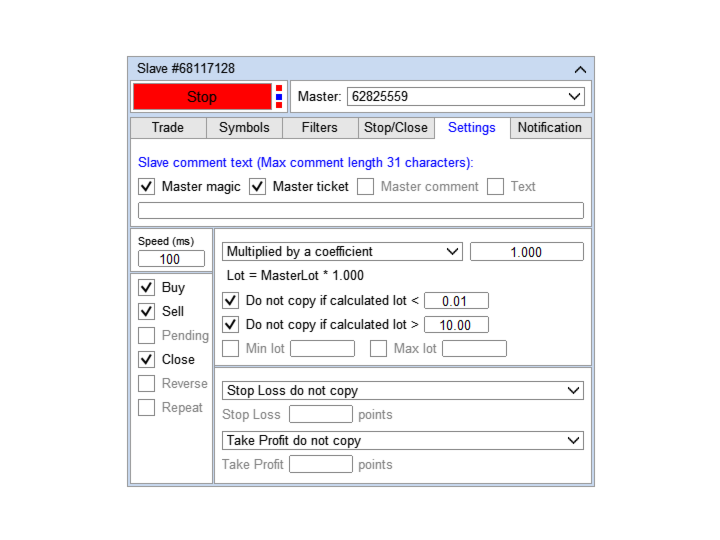This screenshot has width=720, height=540.
Task: Click the Take Profit points field
Action: [321, 464]
